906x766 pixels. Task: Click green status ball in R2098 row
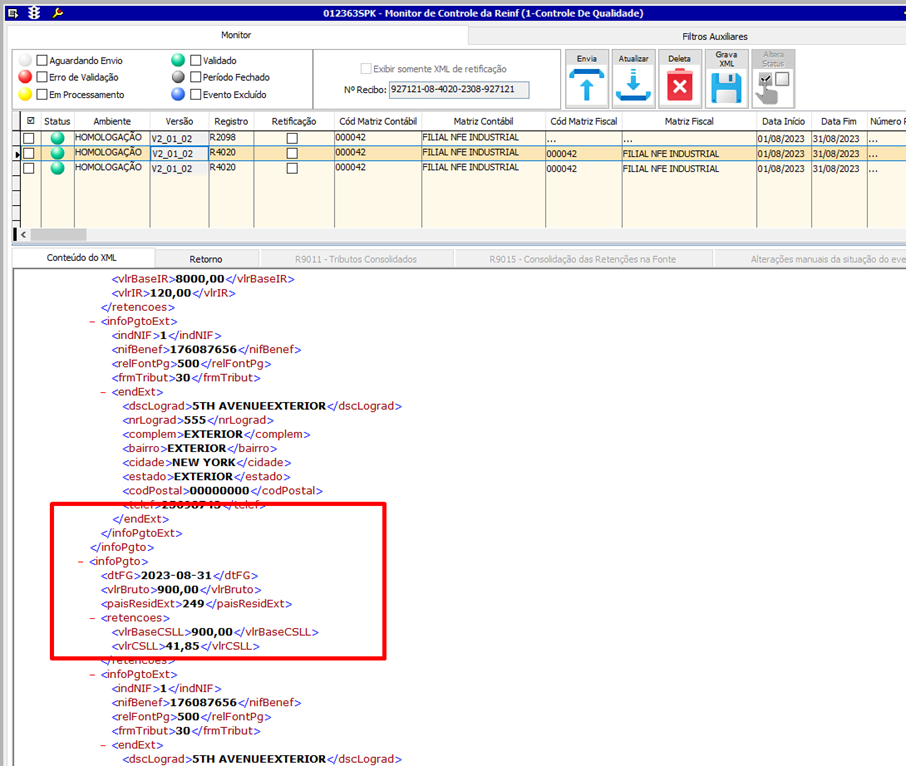(57, 138)
